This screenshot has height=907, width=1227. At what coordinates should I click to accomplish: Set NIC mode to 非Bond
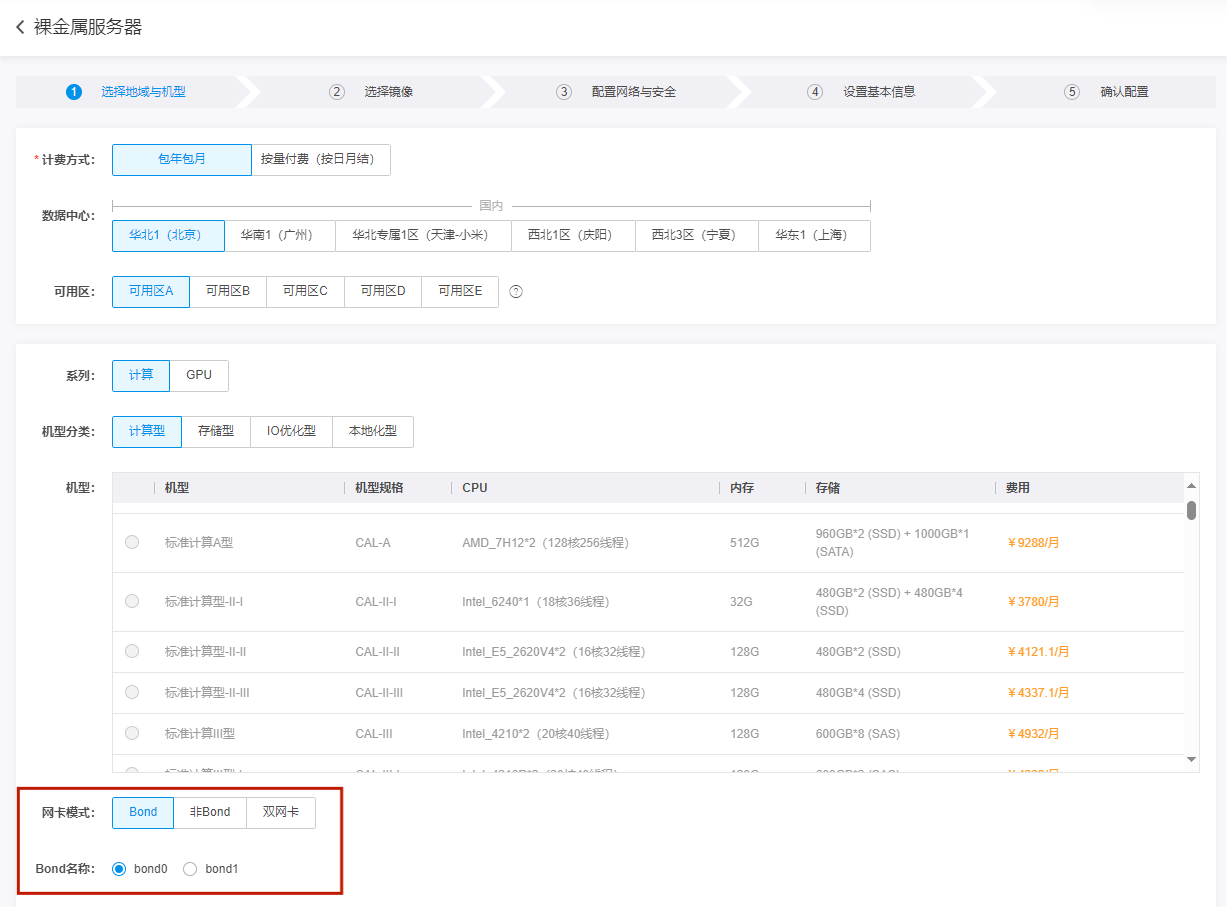coord(210,813)
